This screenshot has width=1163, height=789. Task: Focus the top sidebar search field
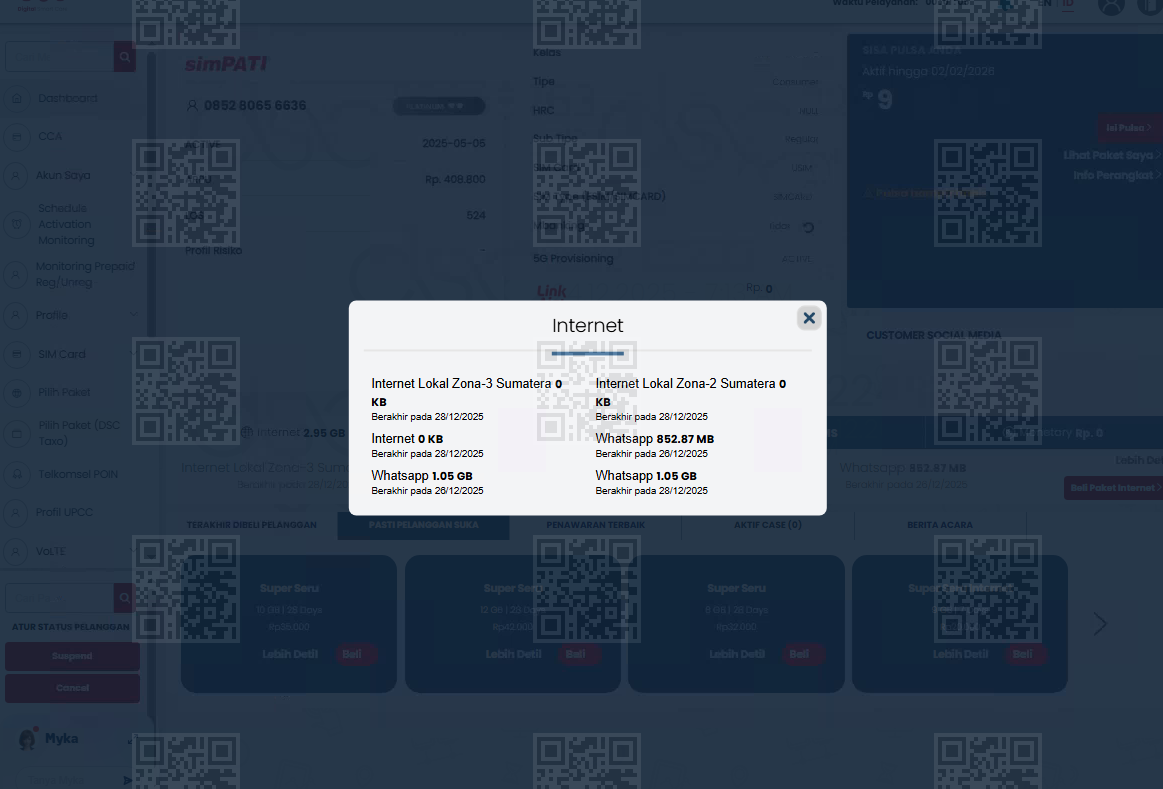click(59, 57)
